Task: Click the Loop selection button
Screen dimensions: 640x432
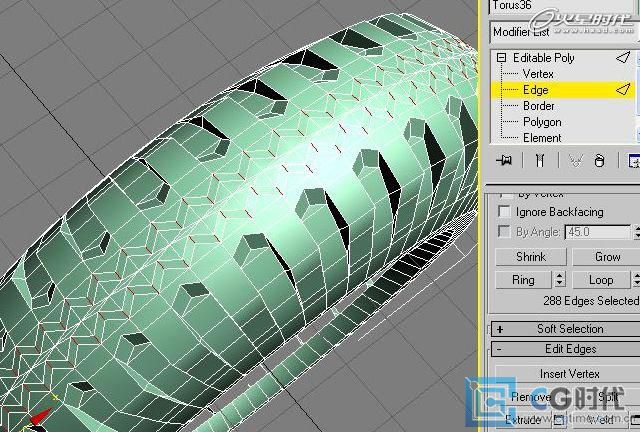Action: [x=601, y=280]
